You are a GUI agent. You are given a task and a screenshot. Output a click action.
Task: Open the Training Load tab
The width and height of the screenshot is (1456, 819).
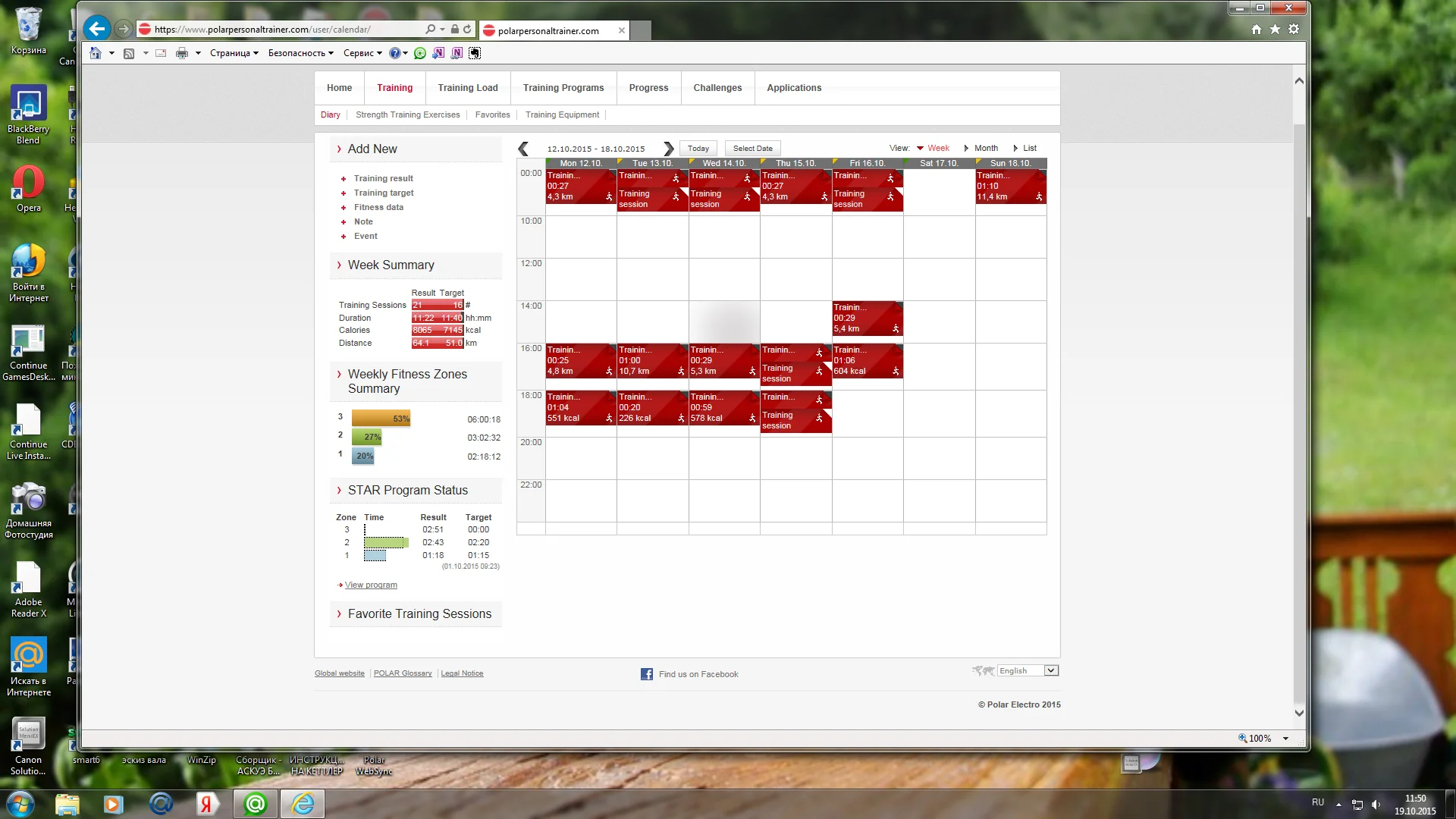coord(468,88)
